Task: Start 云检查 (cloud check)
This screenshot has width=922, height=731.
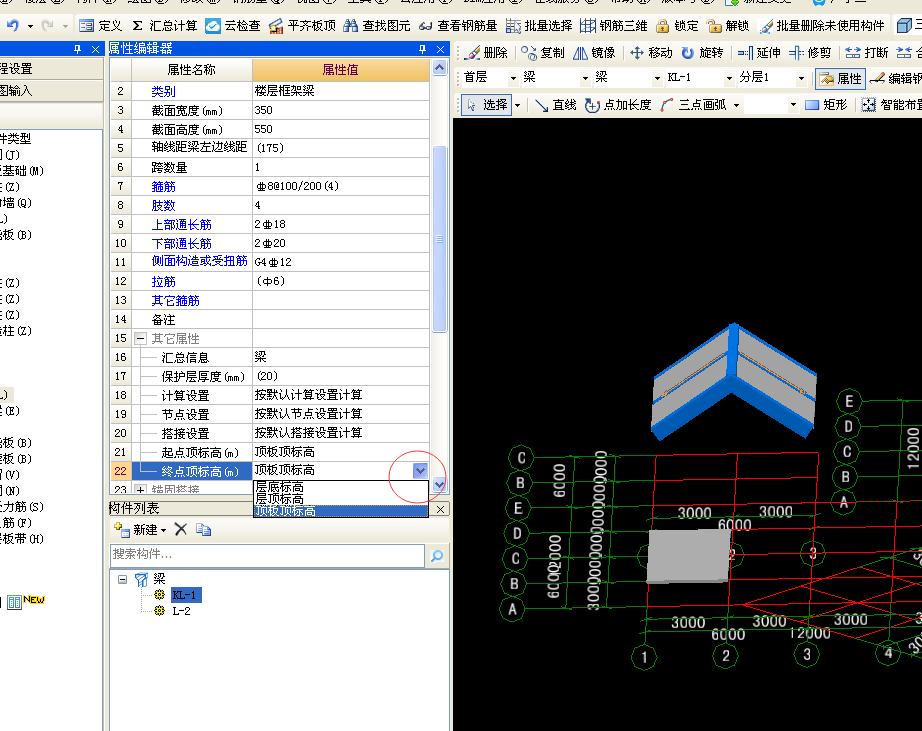Action: click(x=233, y=25)
